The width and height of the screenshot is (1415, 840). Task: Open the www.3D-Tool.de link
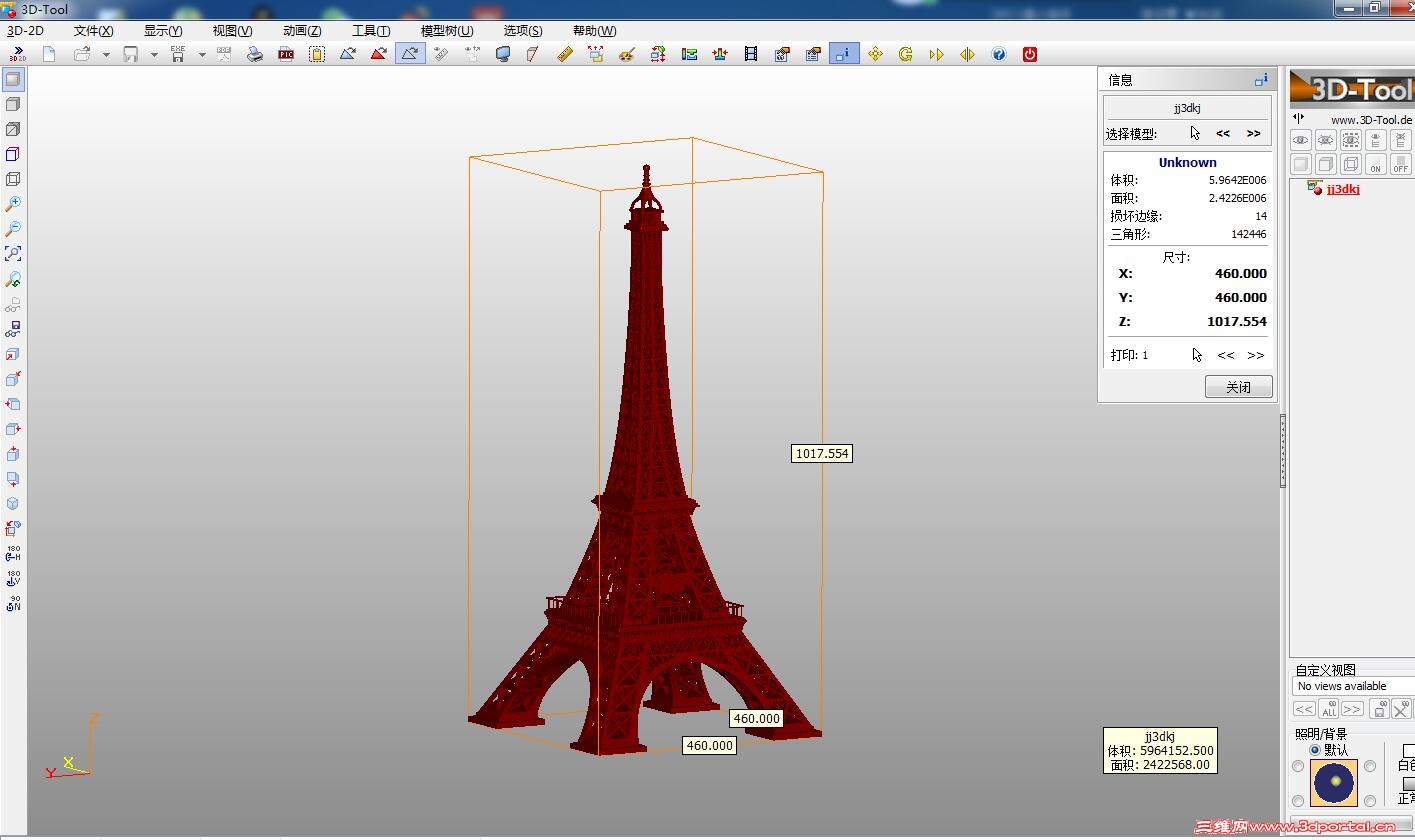click(1371, 120)
